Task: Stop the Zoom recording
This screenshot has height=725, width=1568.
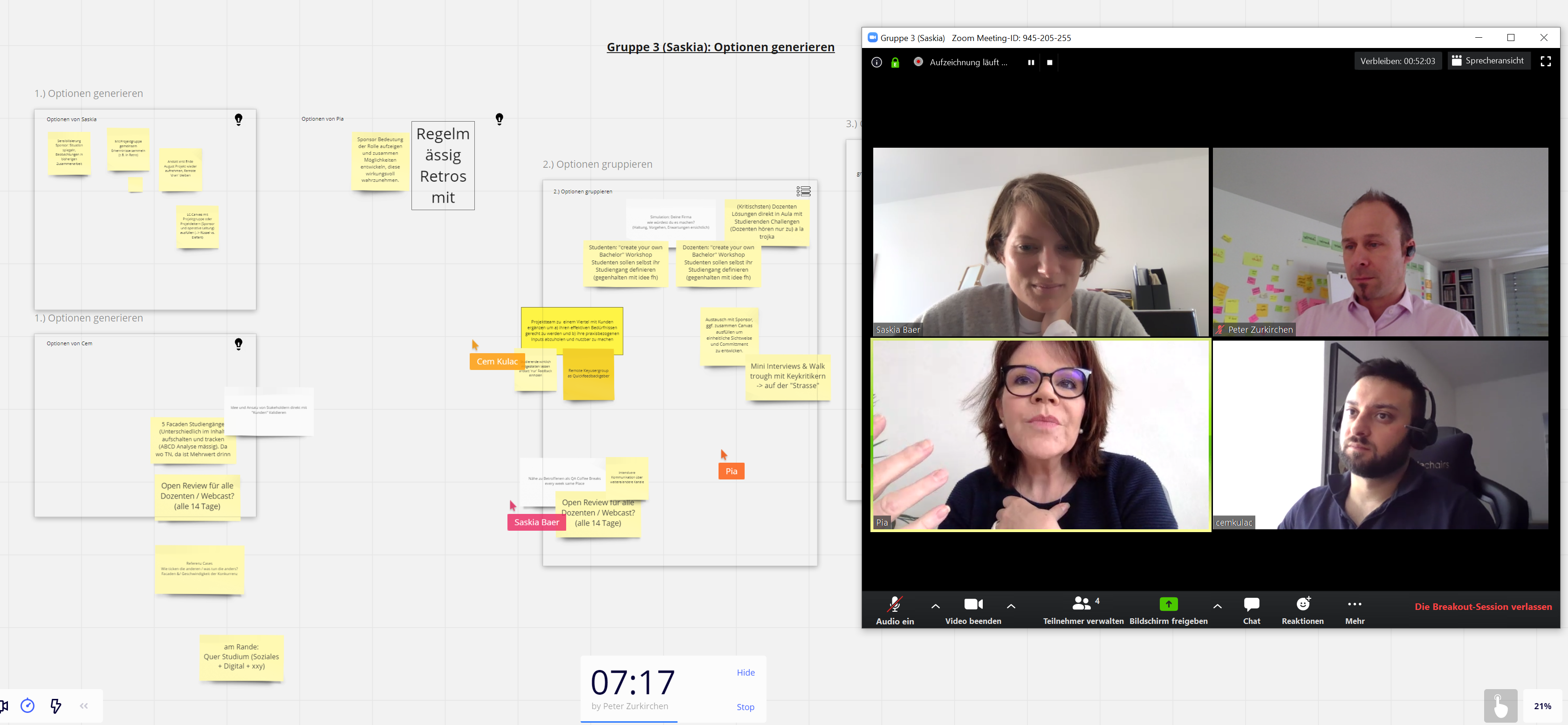Action: (1049, 62)
